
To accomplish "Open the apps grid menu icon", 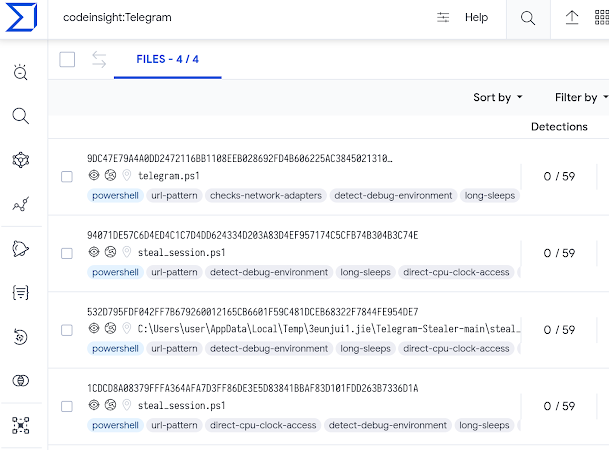I will 600,18.
